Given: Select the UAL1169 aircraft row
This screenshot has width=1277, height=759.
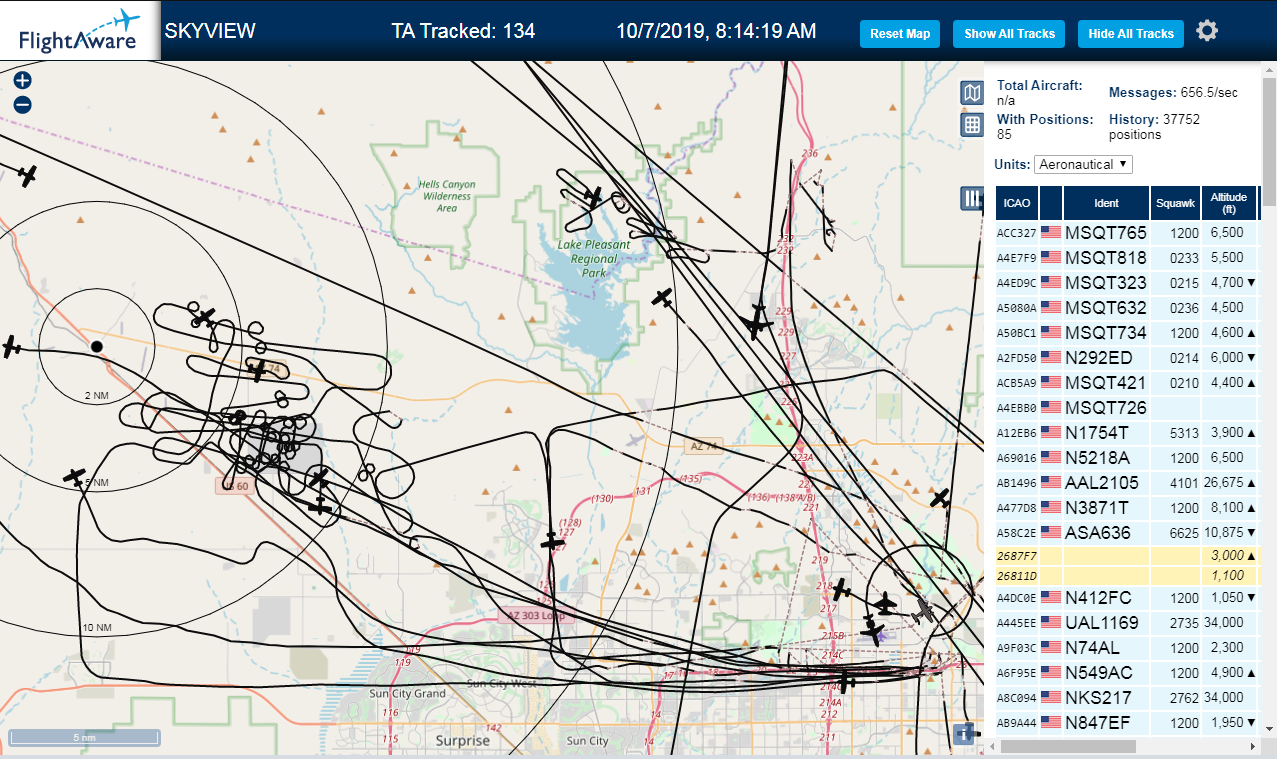Looking at the screenshot, I should tap(1126, 623).
